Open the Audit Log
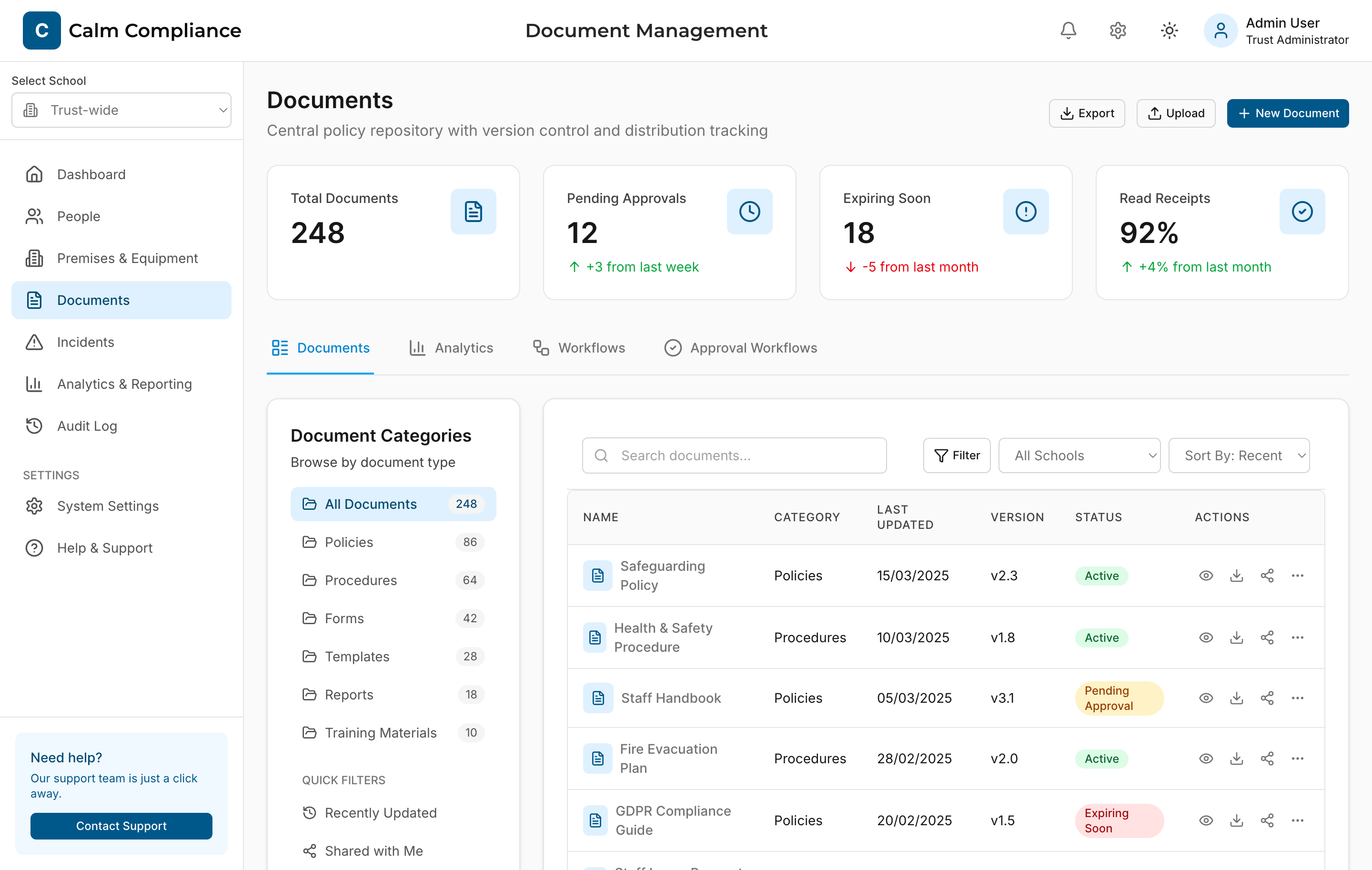This screenshot has width=1372, height=870. tap(121, 425)
